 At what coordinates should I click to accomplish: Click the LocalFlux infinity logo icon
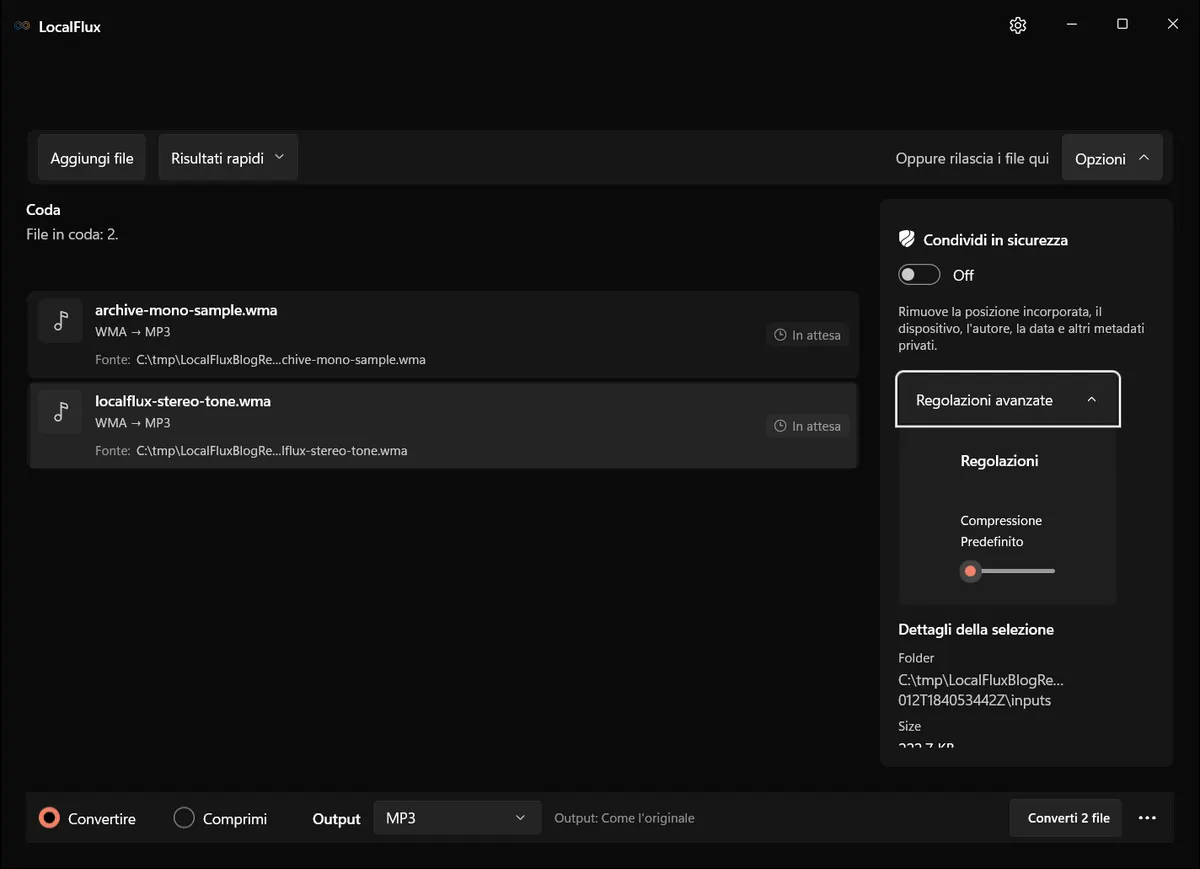click(22, 26)
